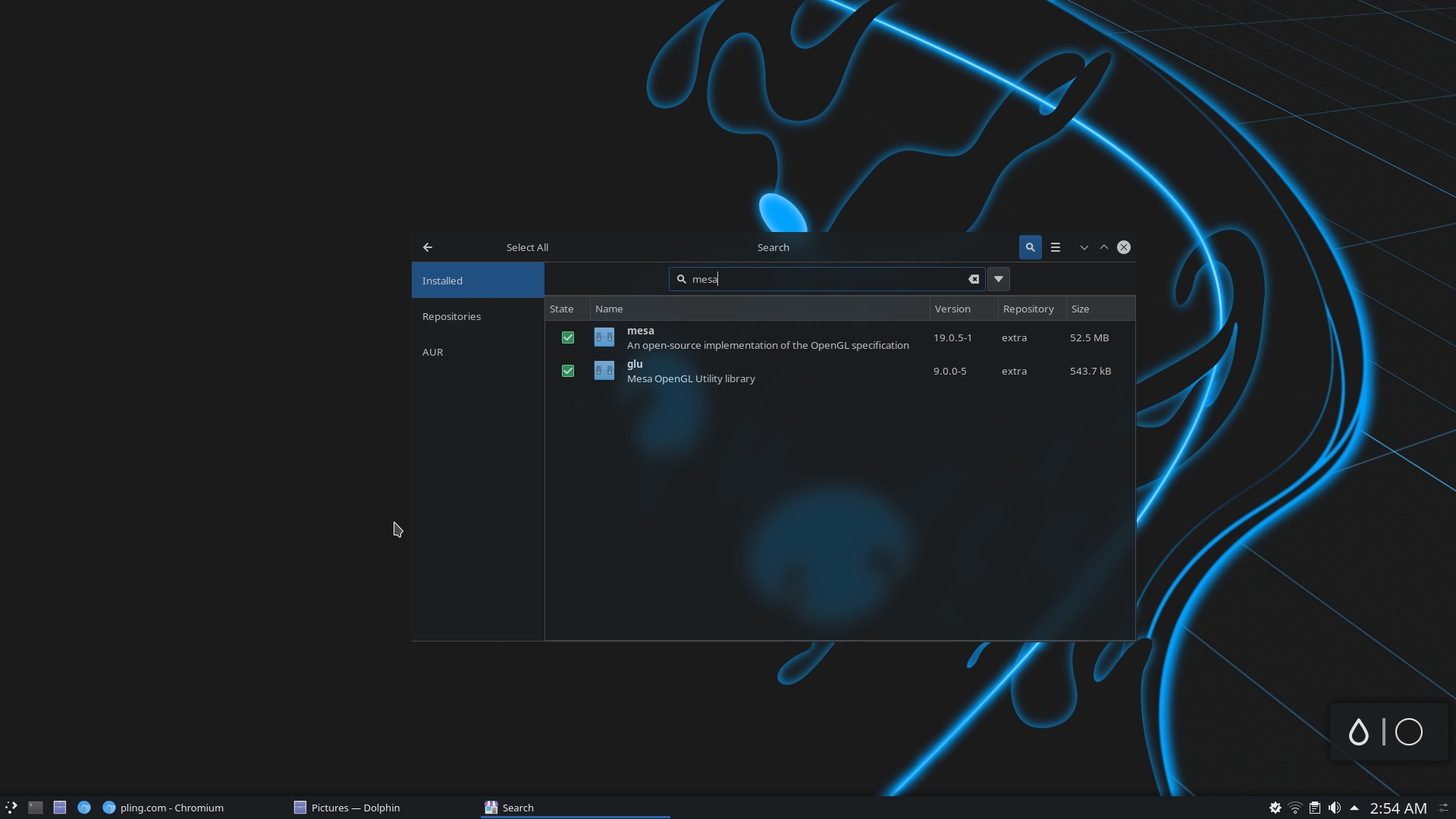The image size is (1456, 819).
Task: Open the file manager launcher on taskbar
Action: 60,808
